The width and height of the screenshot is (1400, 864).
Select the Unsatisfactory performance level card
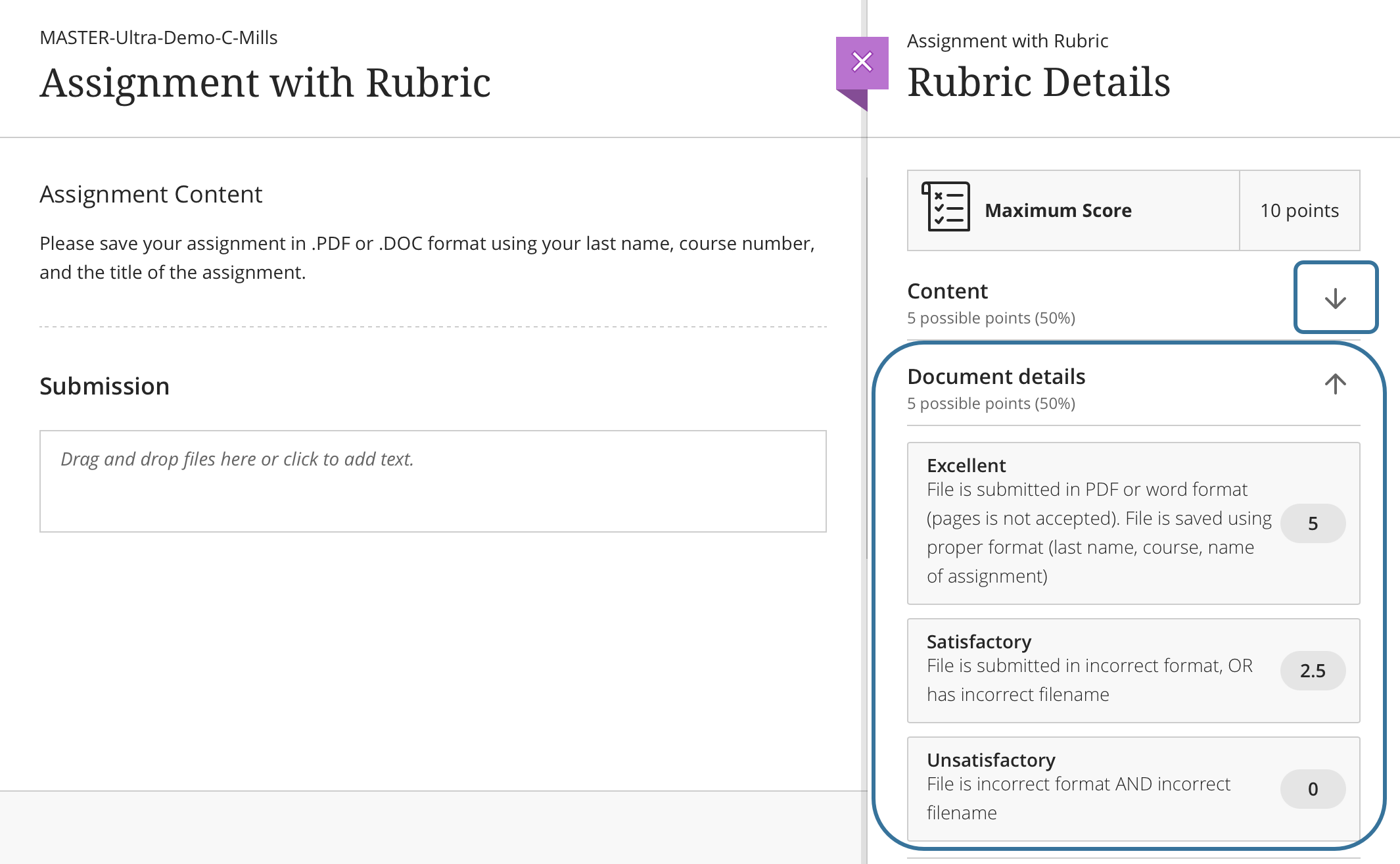click(1117, 788)
